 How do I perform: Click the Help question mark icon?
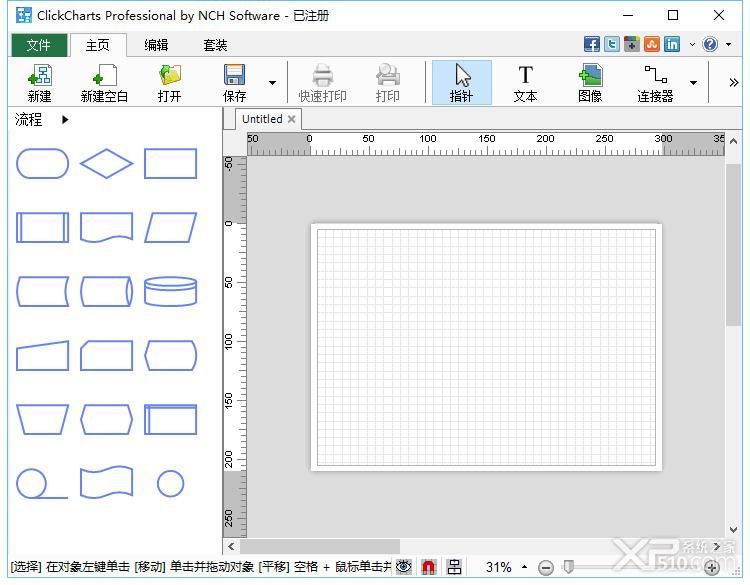710,44
